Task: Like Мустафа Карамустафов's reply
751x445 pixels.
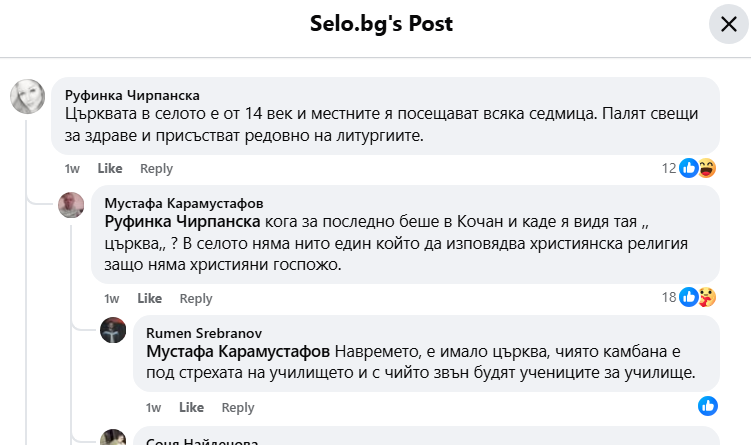Action: pos(149,298)
